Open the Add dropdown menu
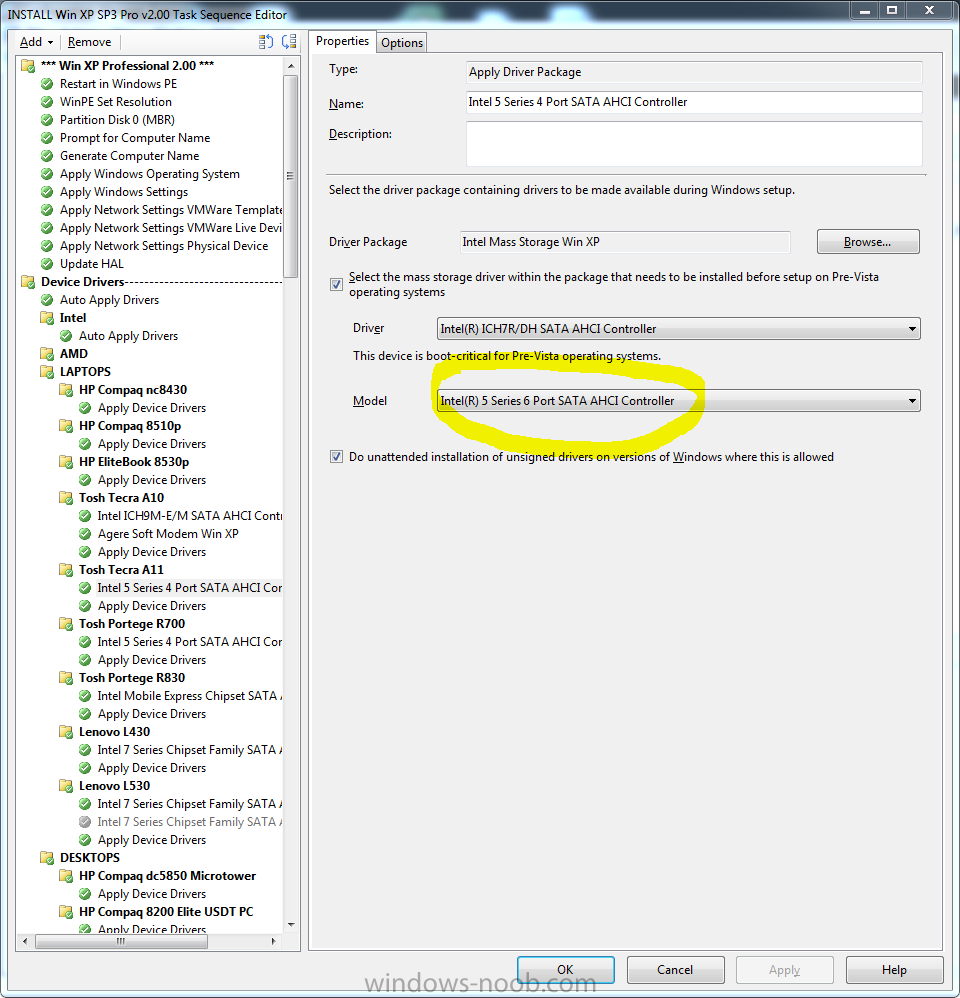This screenshot has width=960, height=998. pos(36,42)
